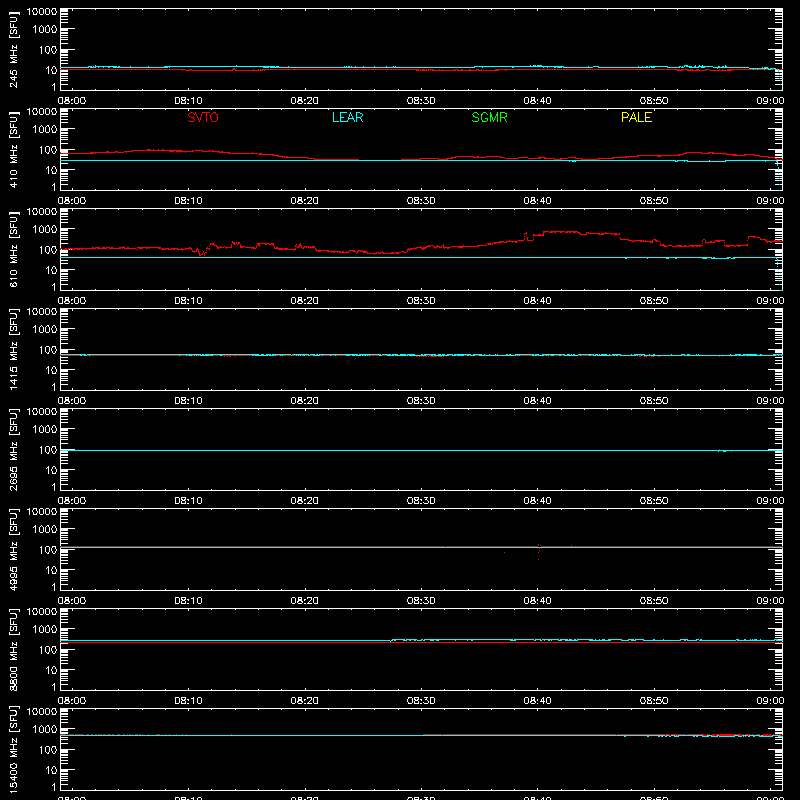The width and height of the screenshot is (800, 800).
Task: Select the 4995 MHz [SFU] axis title
Action: [x=13, y=549]
